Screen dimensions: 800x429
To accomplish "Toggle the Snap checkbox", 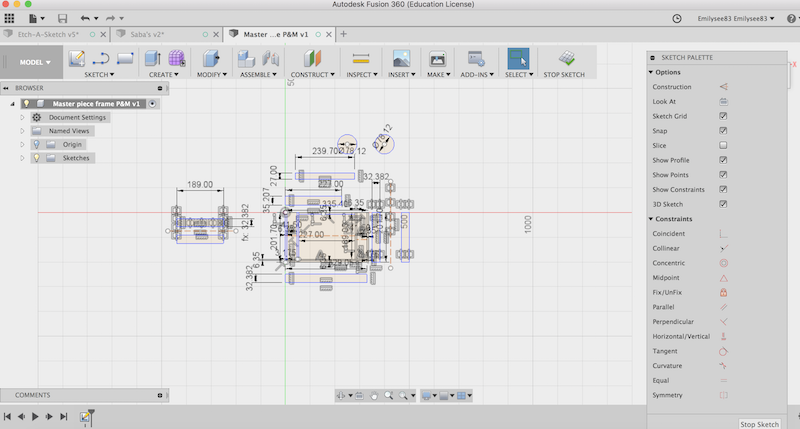I will point(723,131).
